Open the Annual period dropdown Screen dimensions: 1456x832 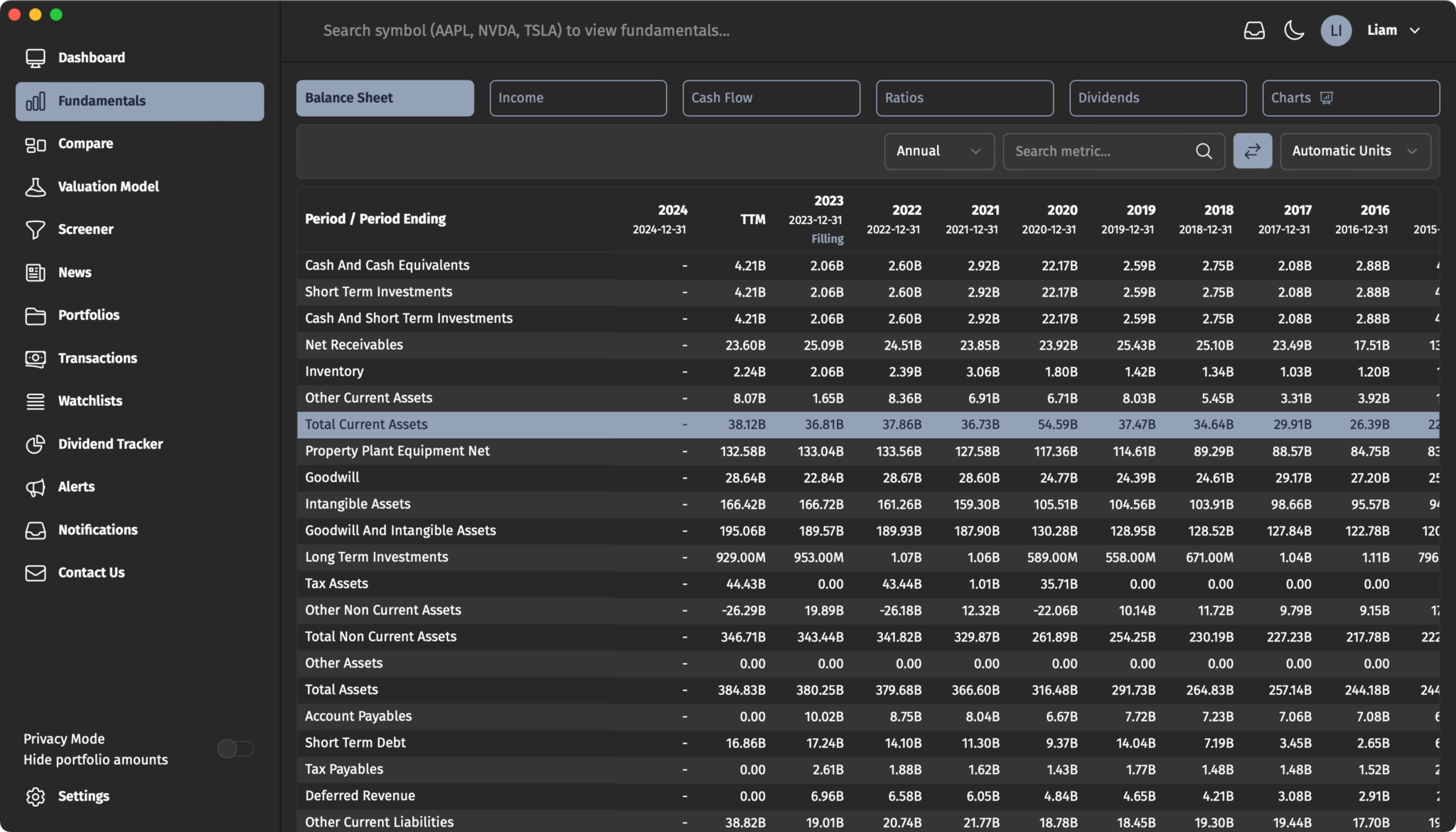pos(939,151)
